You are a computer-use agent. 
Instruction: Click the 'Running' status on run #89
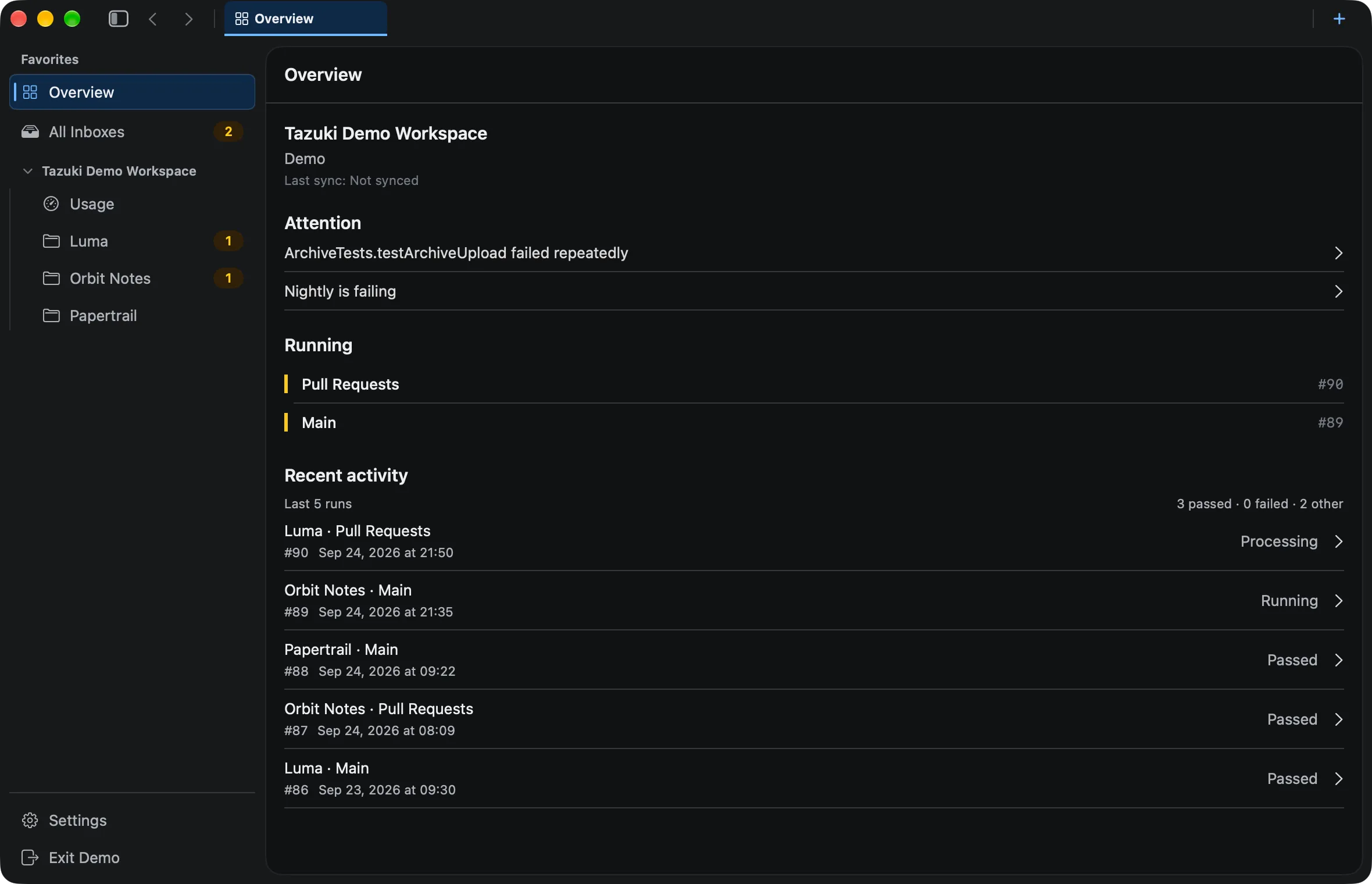(x=1289, y=600)
